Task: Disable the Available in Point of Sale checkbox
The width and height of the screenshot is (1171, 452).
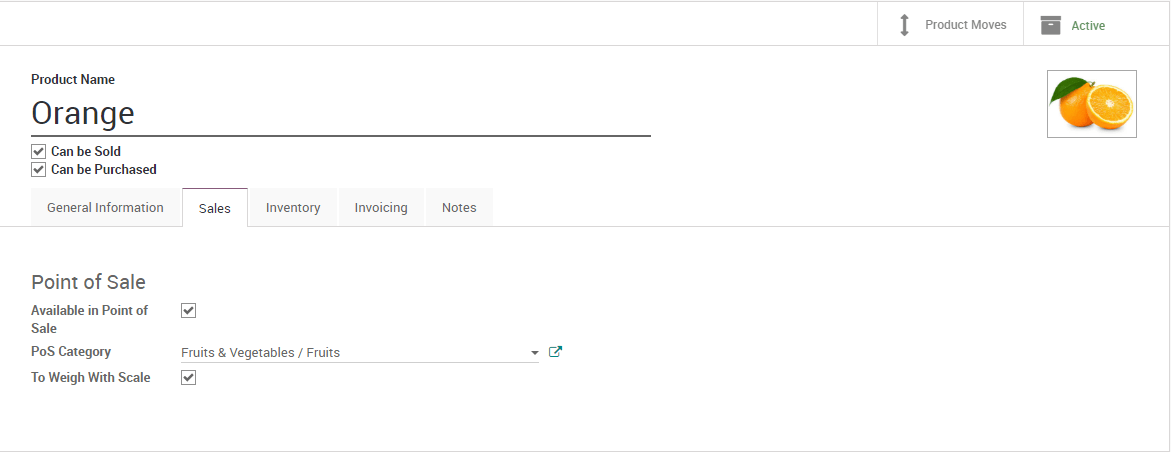Action: click(188, 310)
